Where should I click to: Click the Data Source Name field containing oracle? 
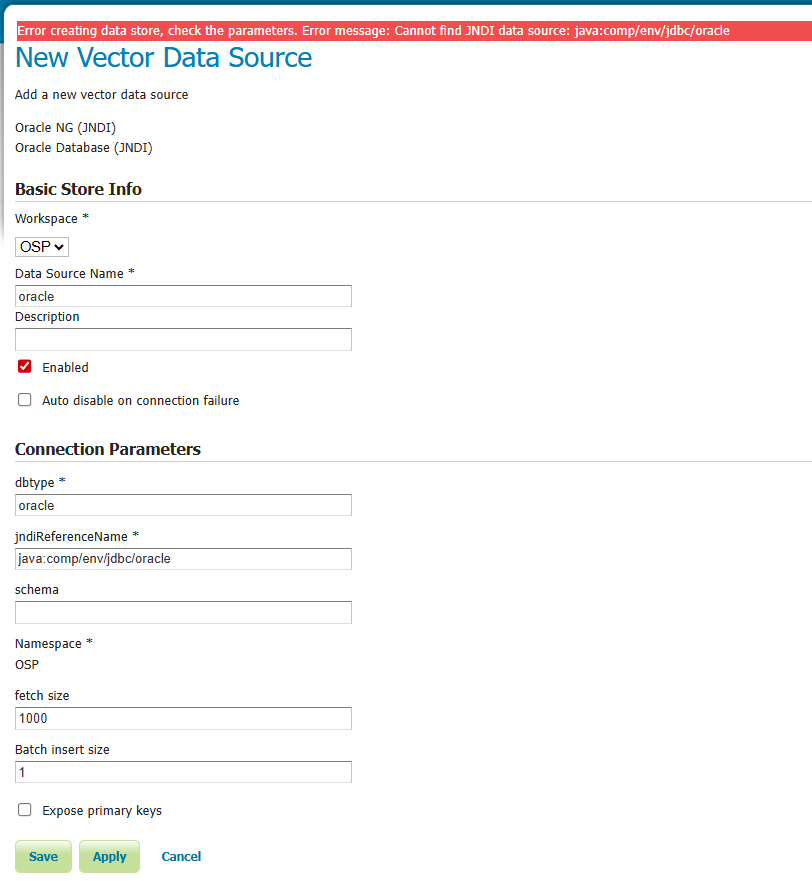click(183, 295)
